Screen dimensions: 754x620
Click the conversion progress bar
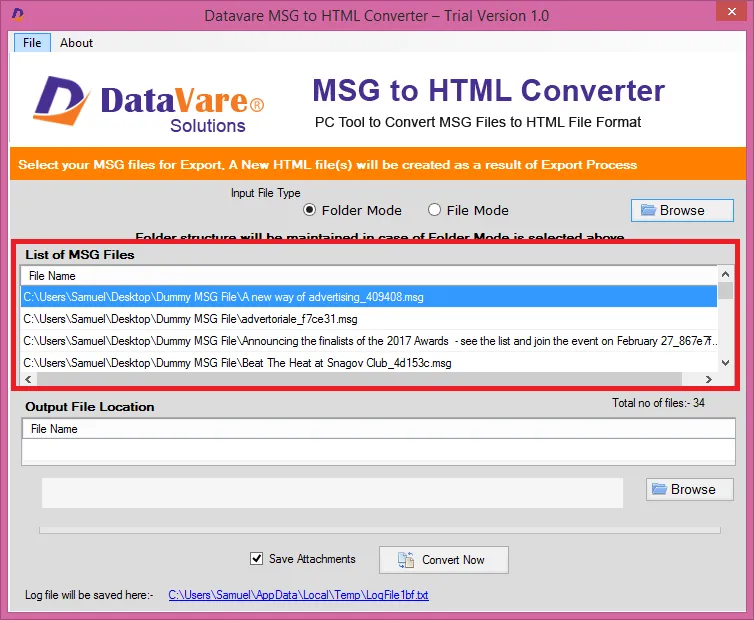(380, 530)
